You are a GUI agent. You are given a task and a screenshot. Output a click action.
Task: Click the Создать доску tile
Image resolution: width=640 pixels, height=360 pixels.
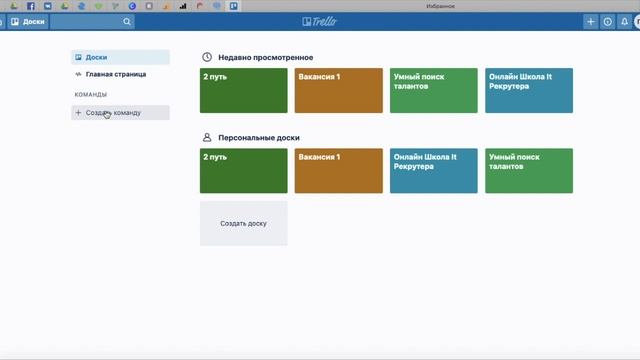244,223
